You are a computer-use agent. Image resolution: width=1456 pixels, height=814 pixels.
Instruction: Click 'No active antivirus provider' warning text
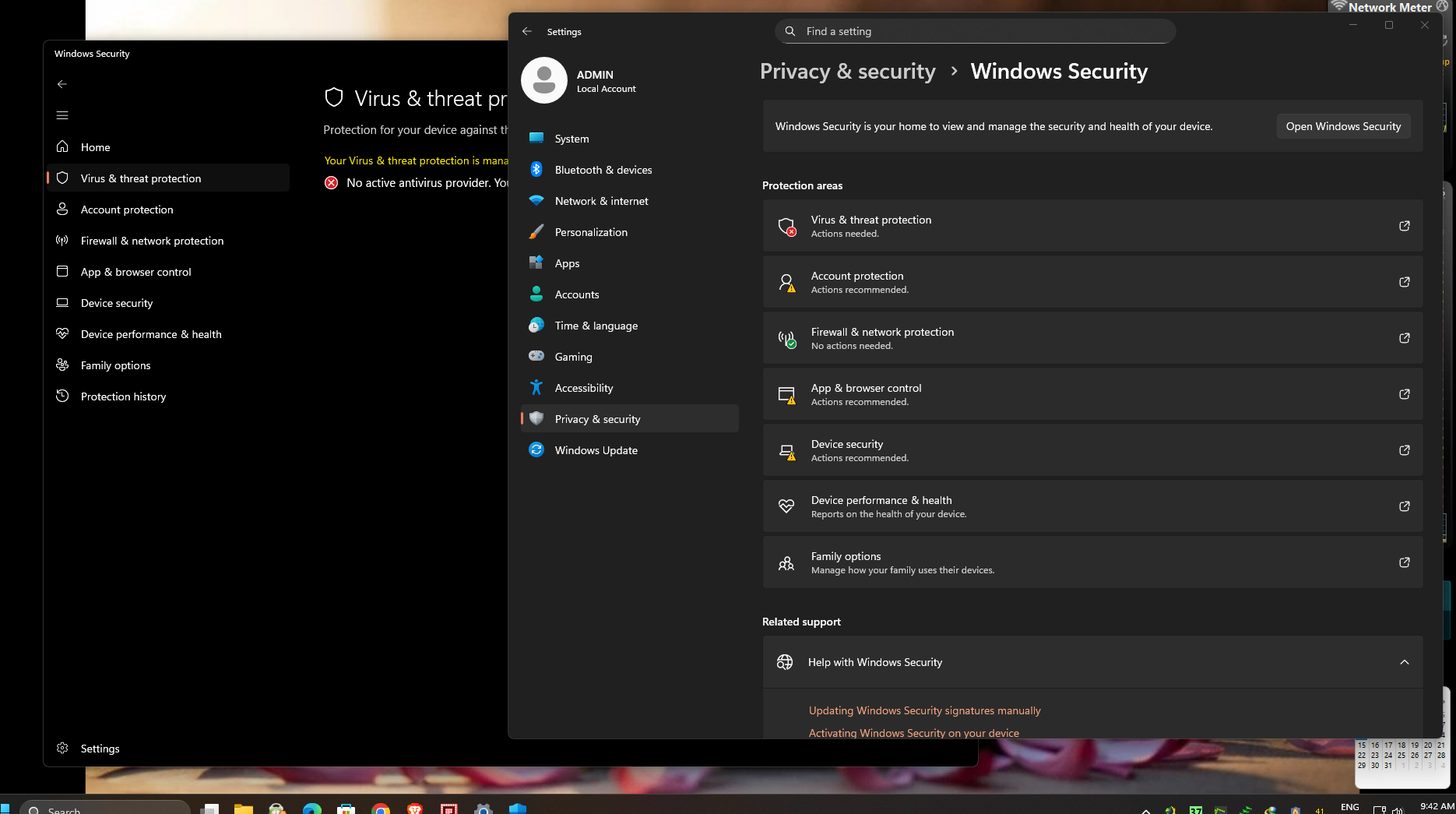coord(427,183)
